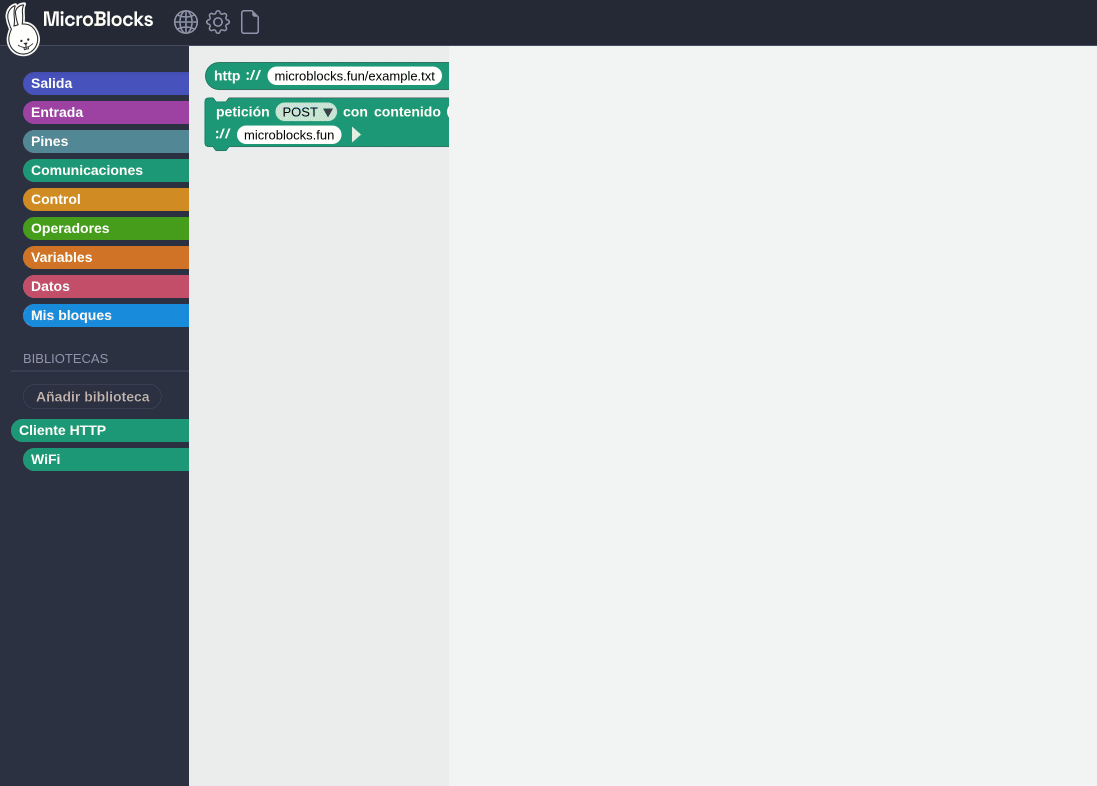The height and width of the screenshot is (786, 1097).
Task: Select the Mis bloques category
Action: tap(106, 316)
